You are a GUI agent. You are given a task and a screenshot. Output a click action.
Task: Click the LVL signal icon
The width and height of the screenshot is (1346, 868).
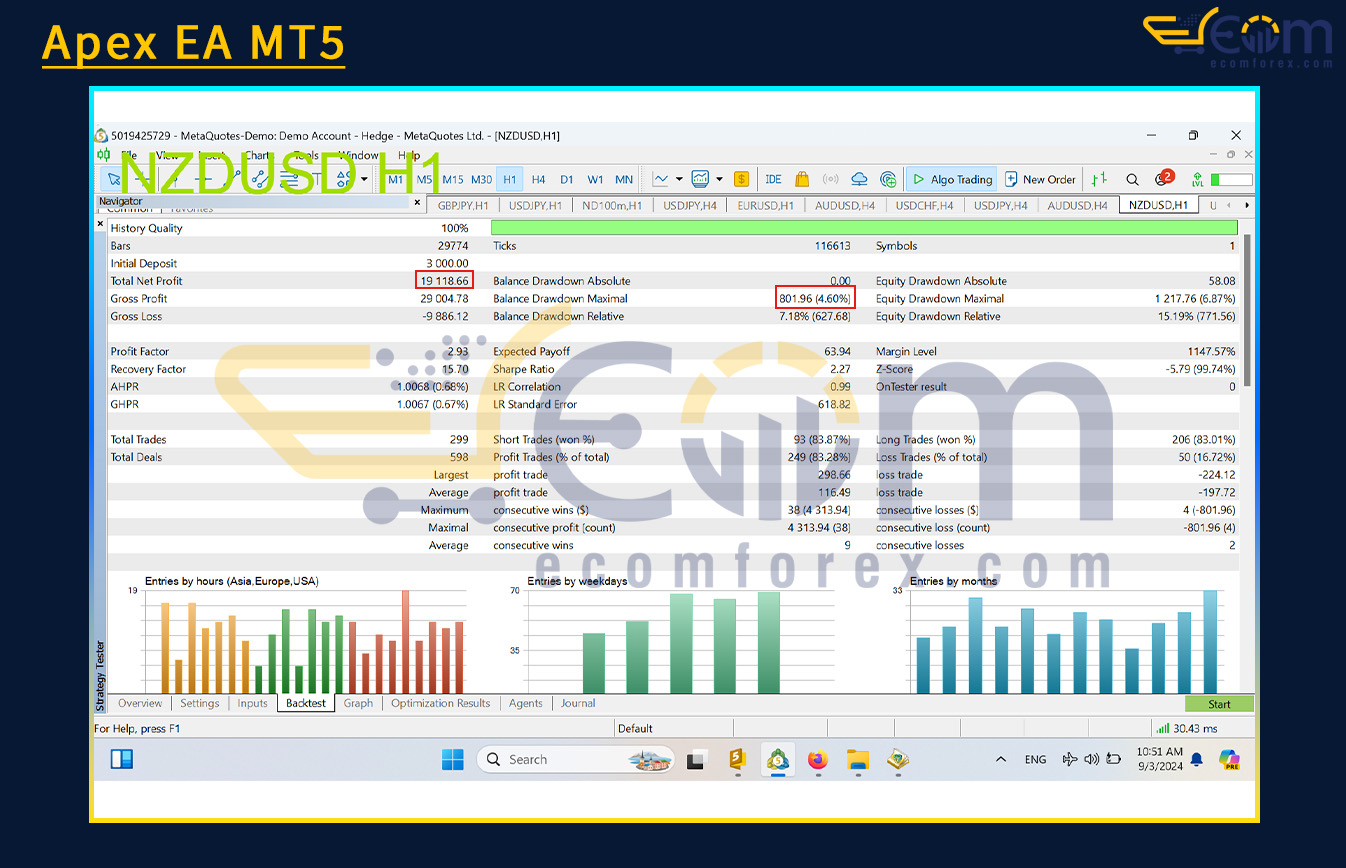[1197, 179]
